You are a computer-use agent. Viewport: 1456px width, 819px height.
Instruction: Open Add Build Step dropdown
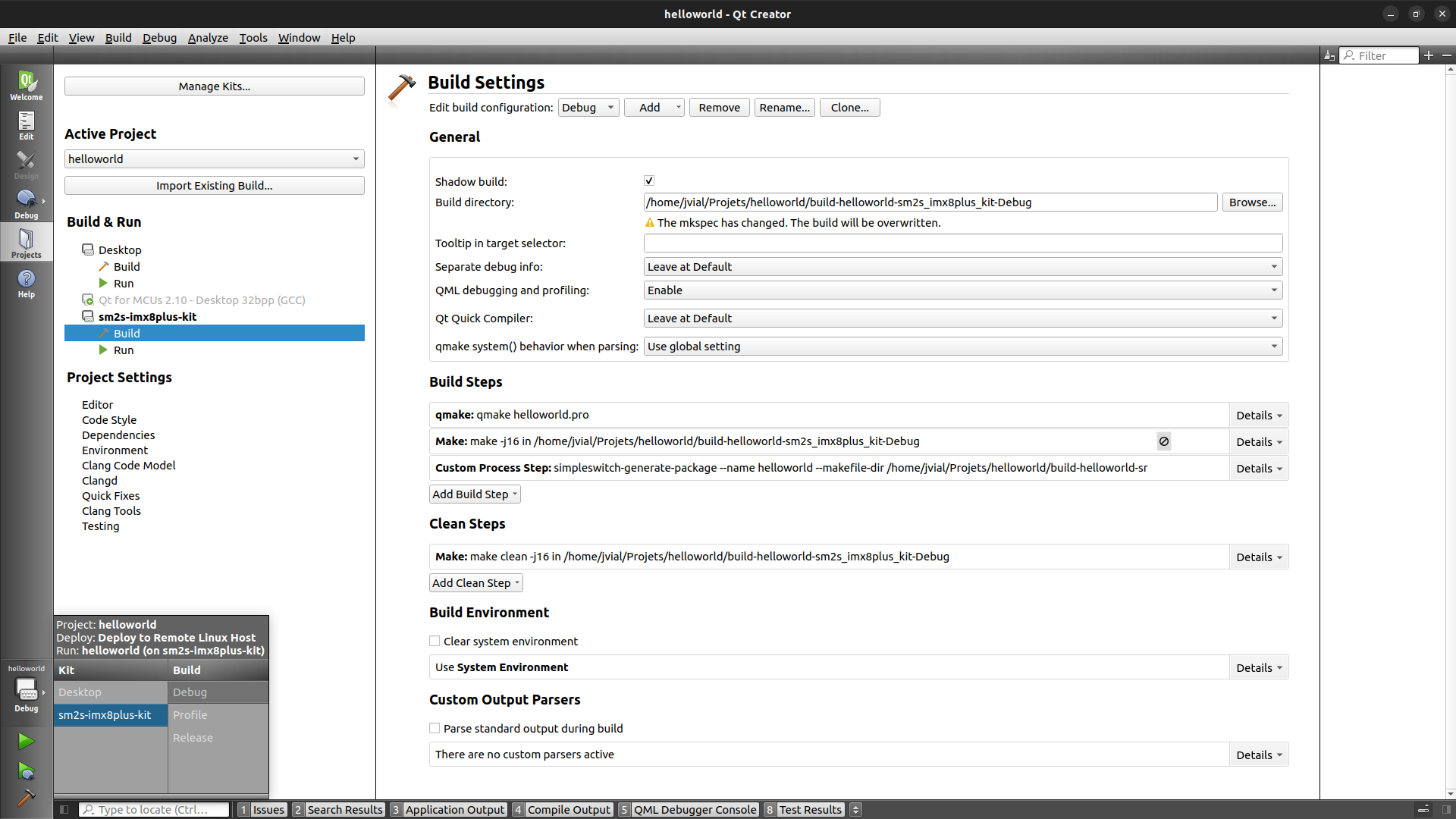pos(475,494)
